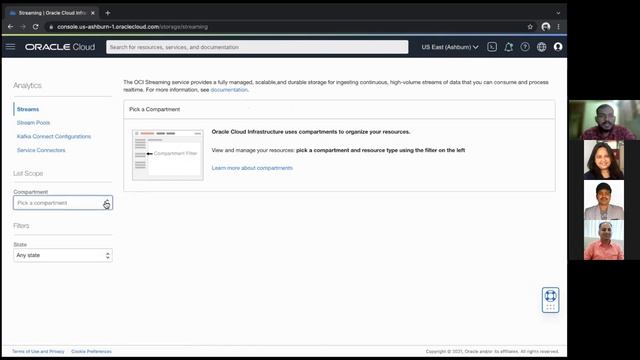Open Service Connectors in the sidebar

click(x=41, y=150)
